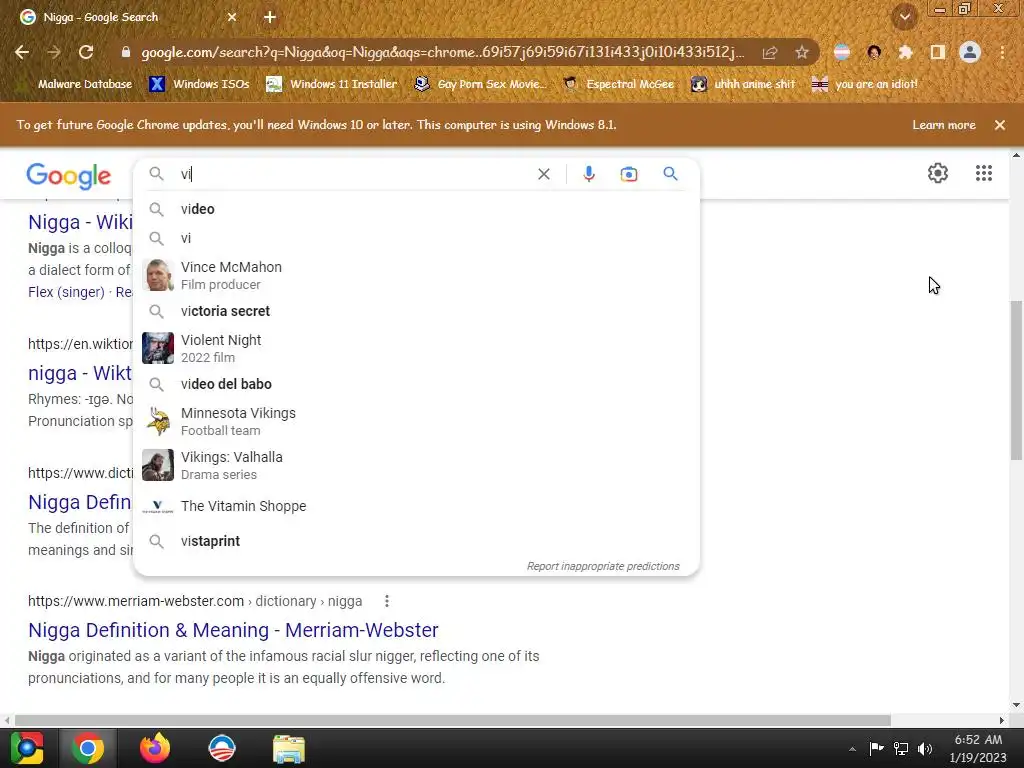The image size is (1024, 768).
Task: Open the network tray icon
Action: (901, 749)
